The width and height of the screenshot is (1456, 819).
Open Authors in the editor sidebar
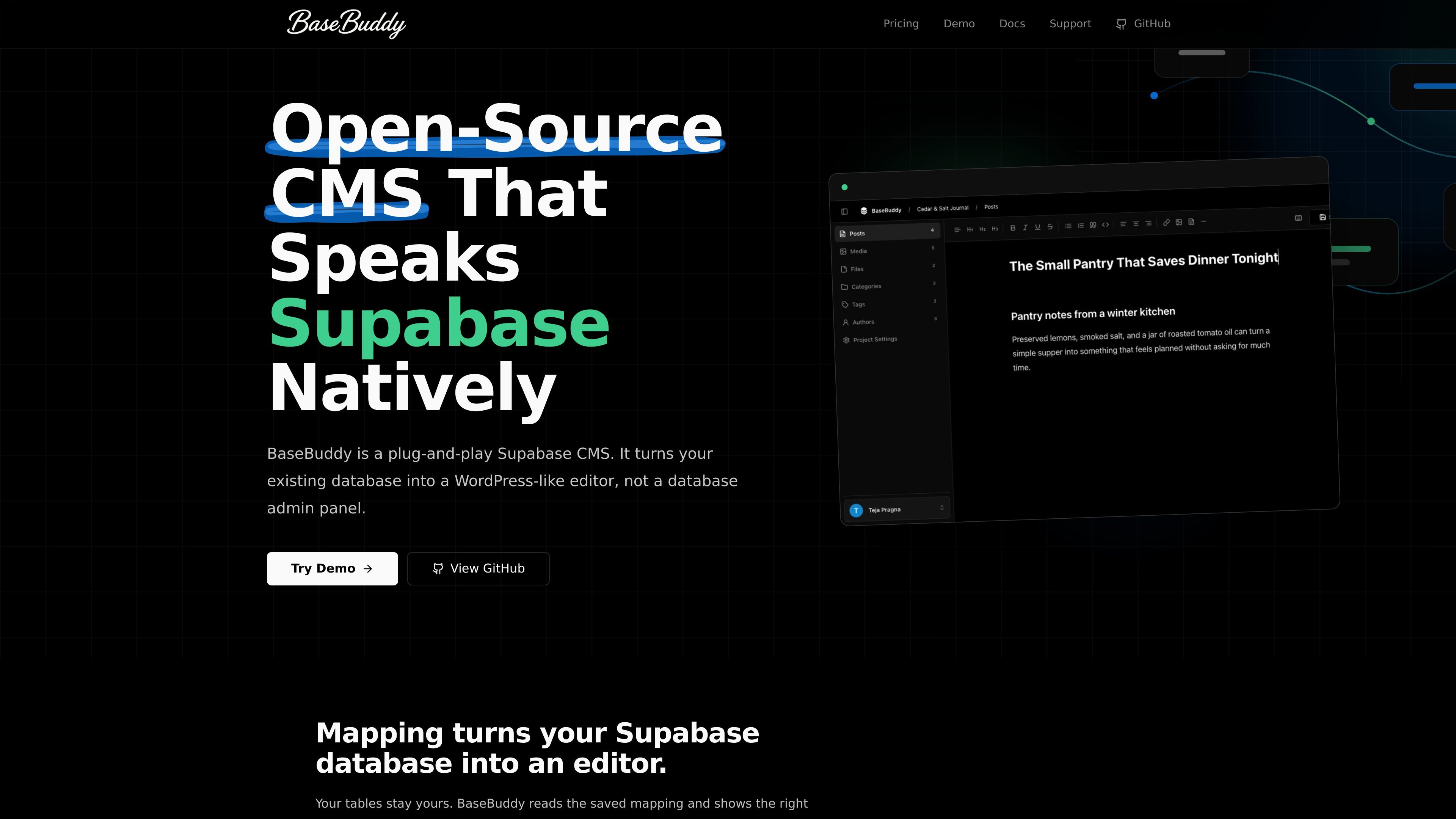coord(890,321)
